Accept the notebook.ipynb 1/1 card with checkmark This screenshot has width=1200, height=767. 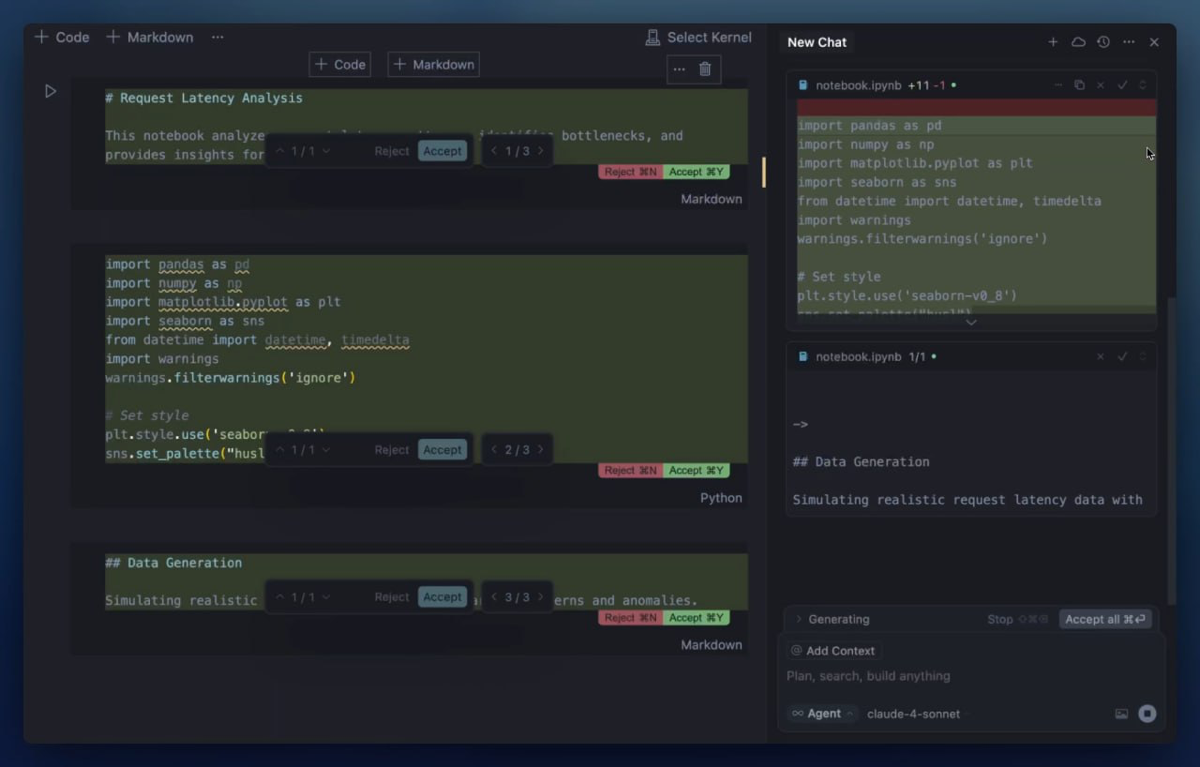[1122, 356]
